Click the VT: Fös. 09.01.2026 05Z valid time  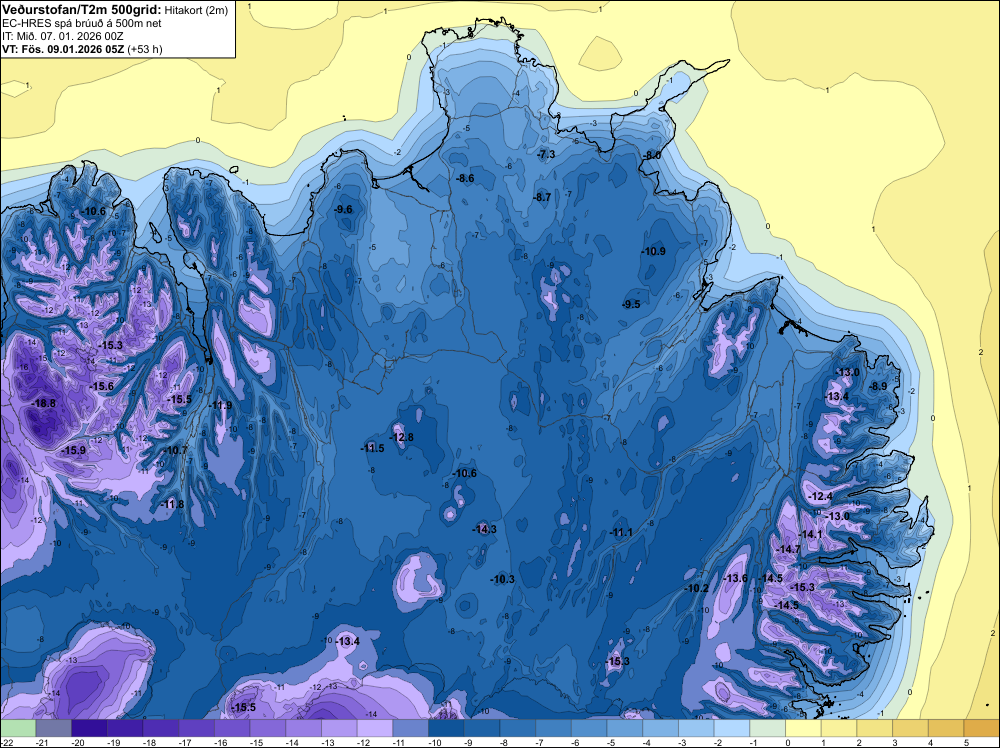tap(63, 49)
